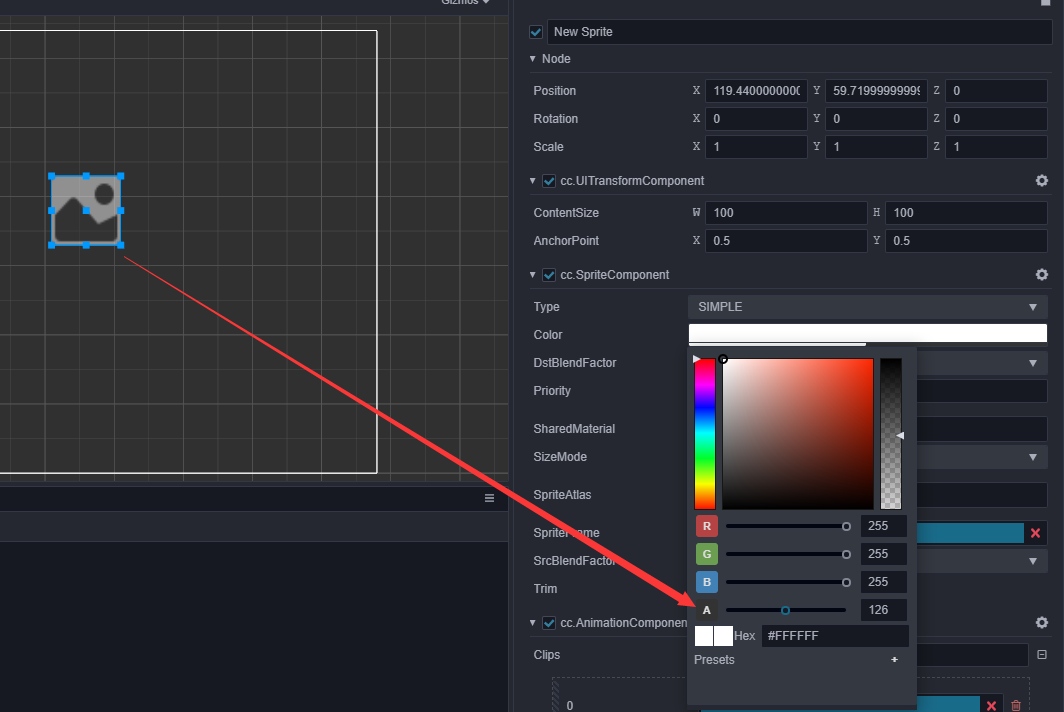Edit the B value field 255
Image resolution: width=1064 pixels, height=712 pixels.
click(884, 582)
